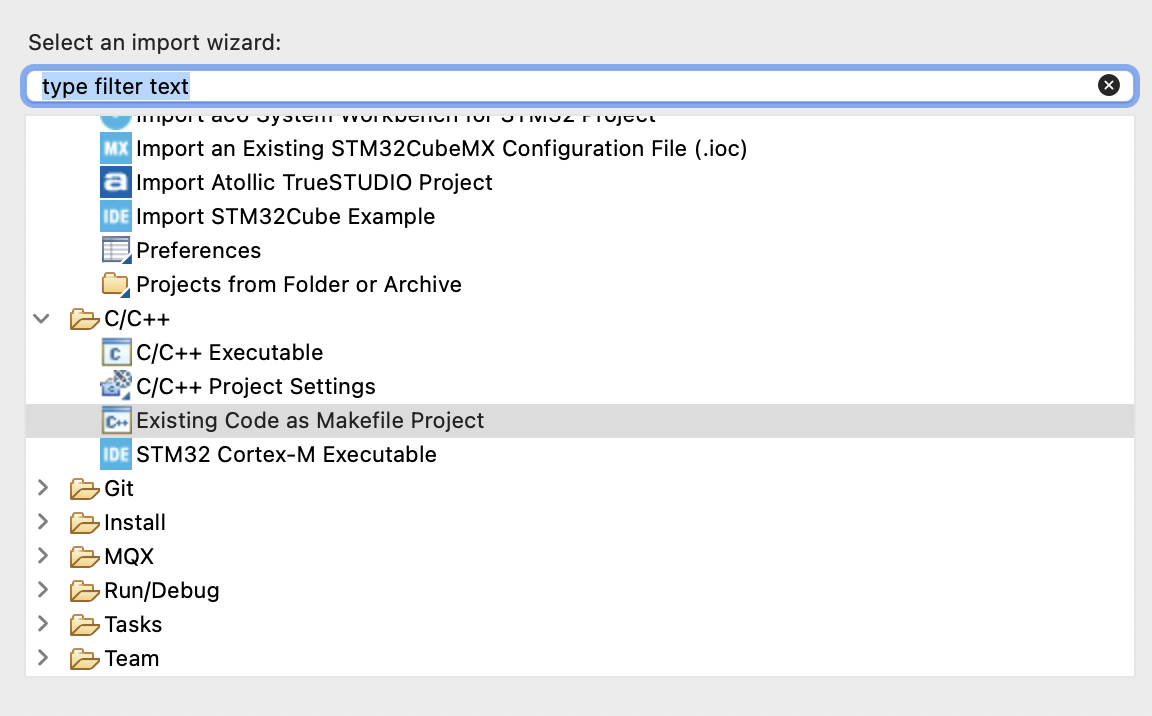Click the C/C++ Project Settings icon
The height and width of the screenshot is (716, 1152).
click(115, 386)
